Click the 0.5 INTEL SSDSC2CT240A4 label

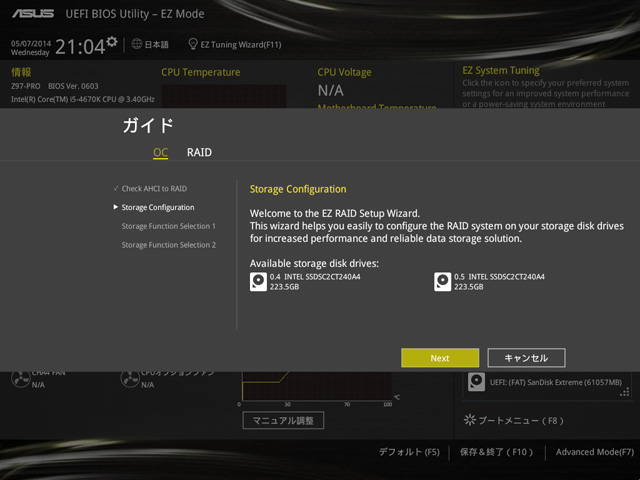[499, 277]
